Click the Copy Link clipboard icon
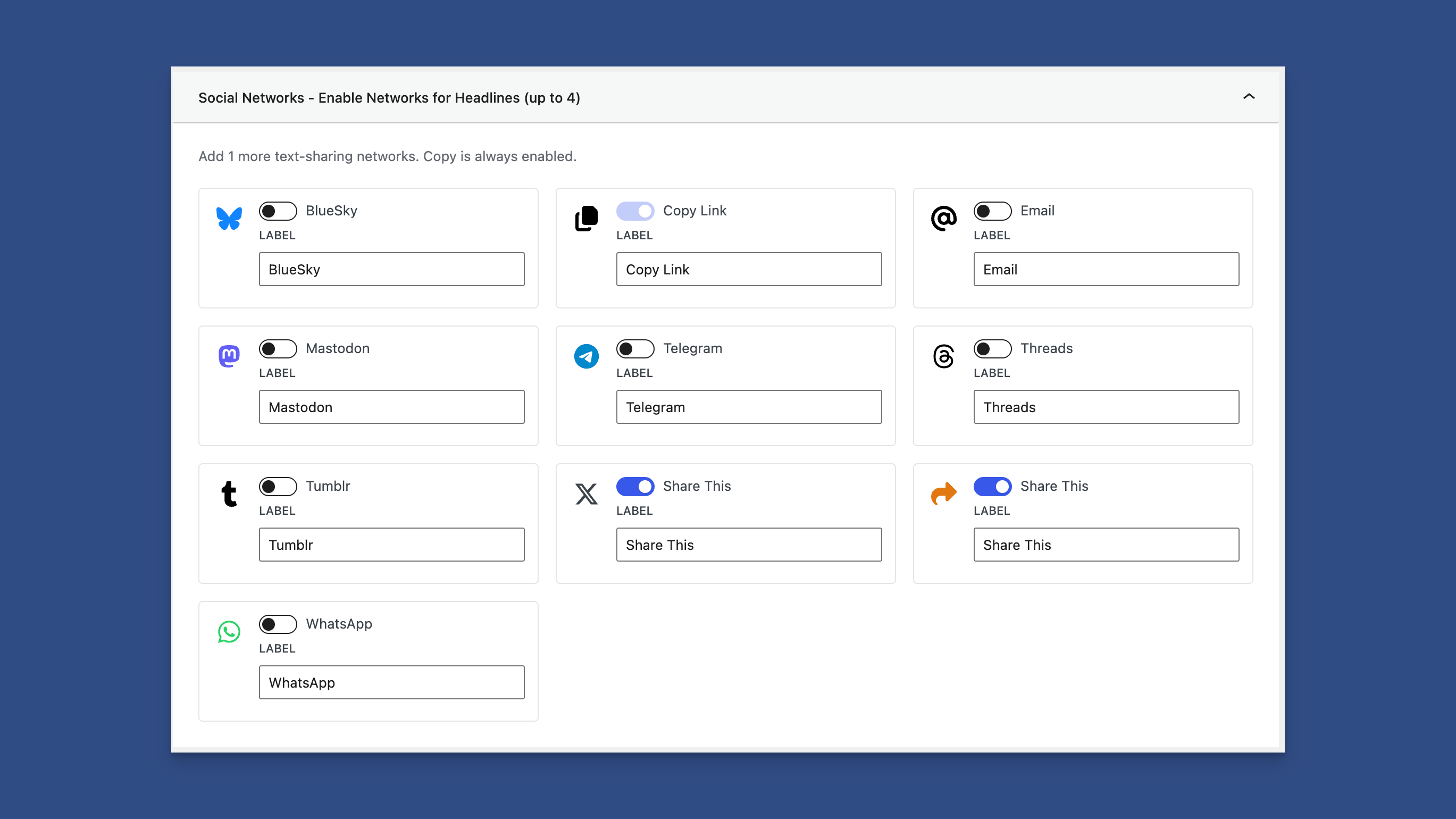 pyautogui.click(x=586, y=218)
